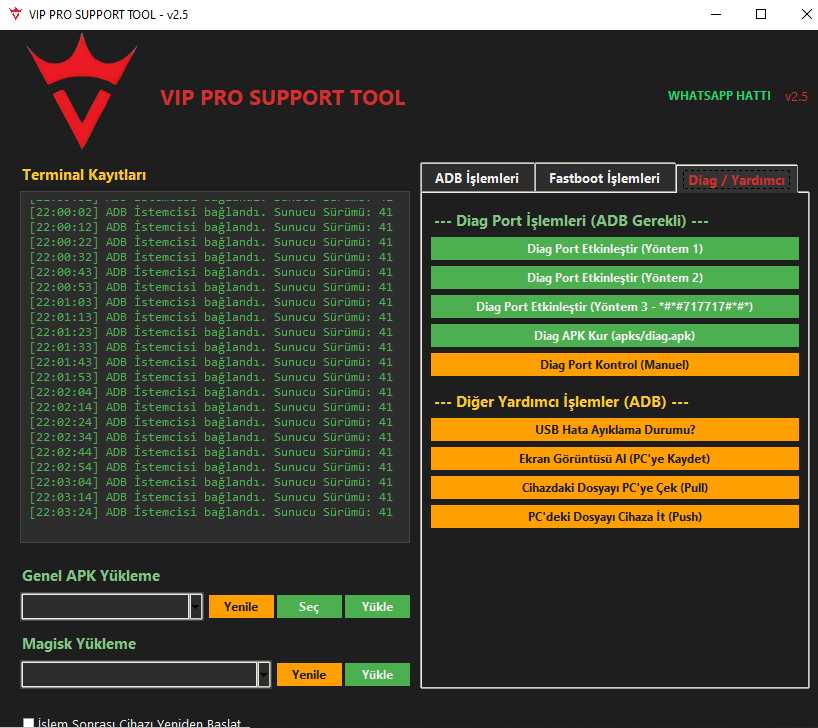Take screenshot with Ekran Görüntüsü Al

coord(614,459)
